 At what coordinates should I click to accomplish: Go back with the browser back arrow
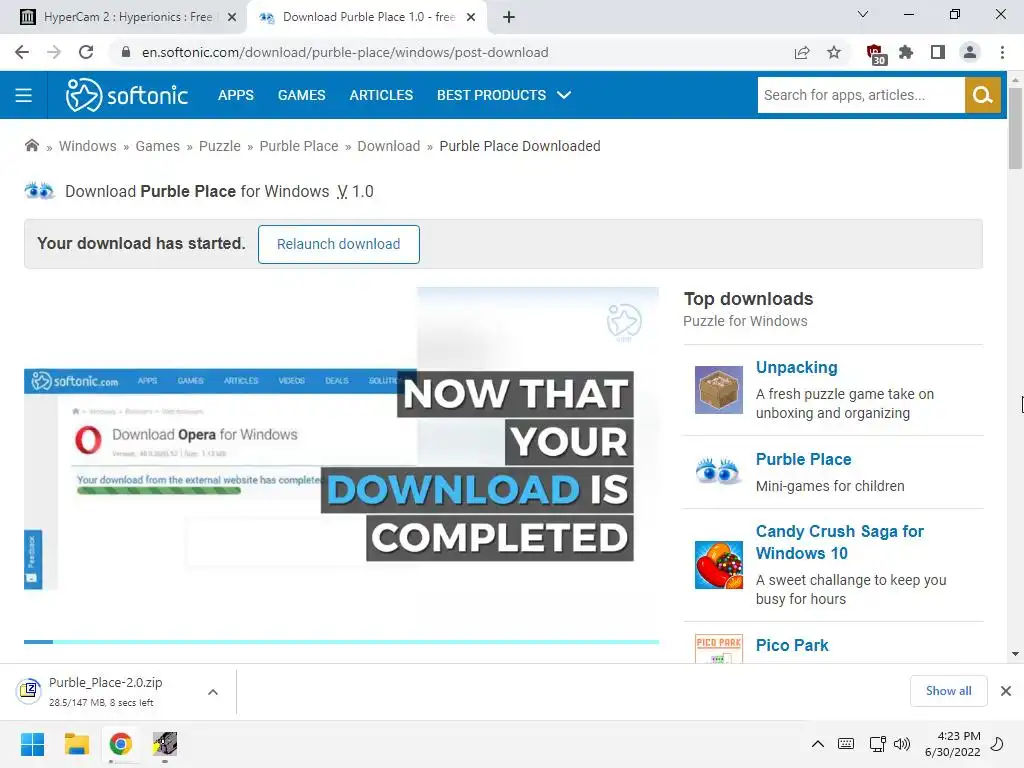click(x=22, y=52)
